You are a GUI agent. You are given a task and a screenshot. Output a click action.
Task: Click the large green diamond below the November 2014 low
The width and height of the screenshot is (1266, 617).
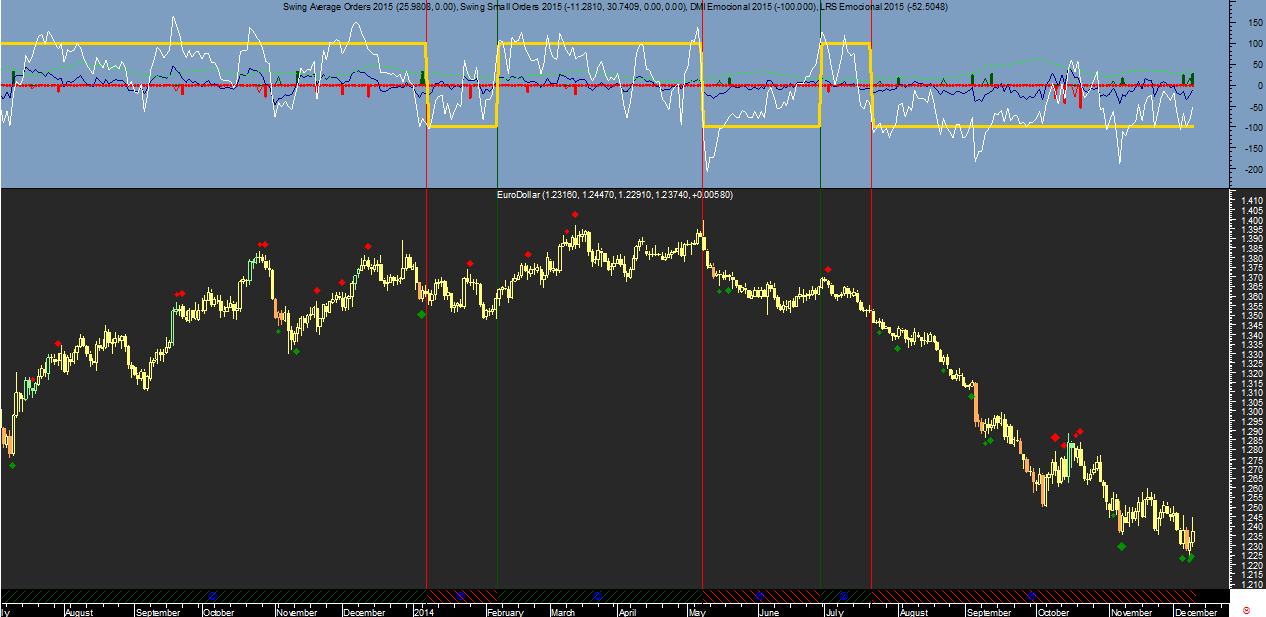click(1122, 546)
